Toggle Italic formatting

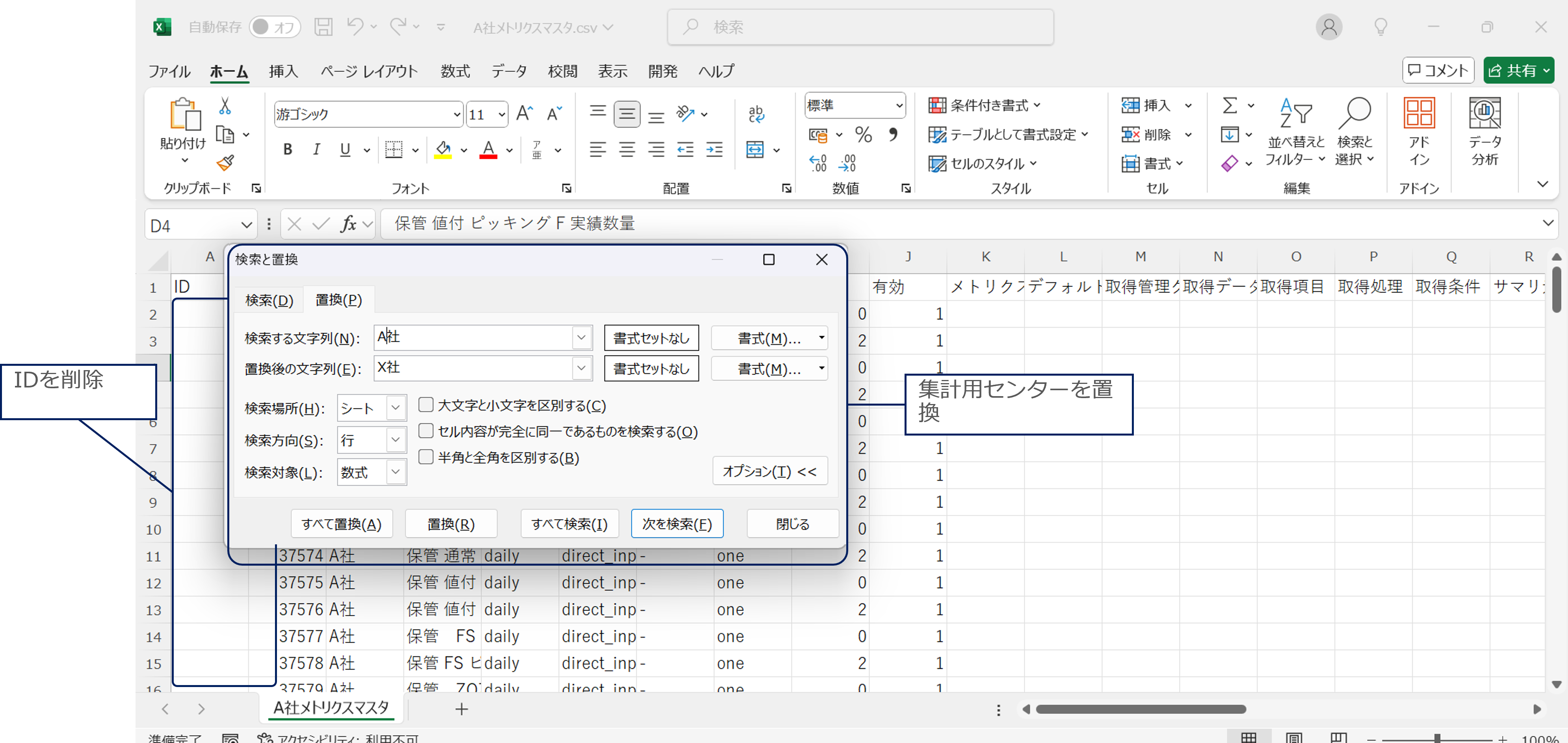pyautogui.click(x=316, y=149)
